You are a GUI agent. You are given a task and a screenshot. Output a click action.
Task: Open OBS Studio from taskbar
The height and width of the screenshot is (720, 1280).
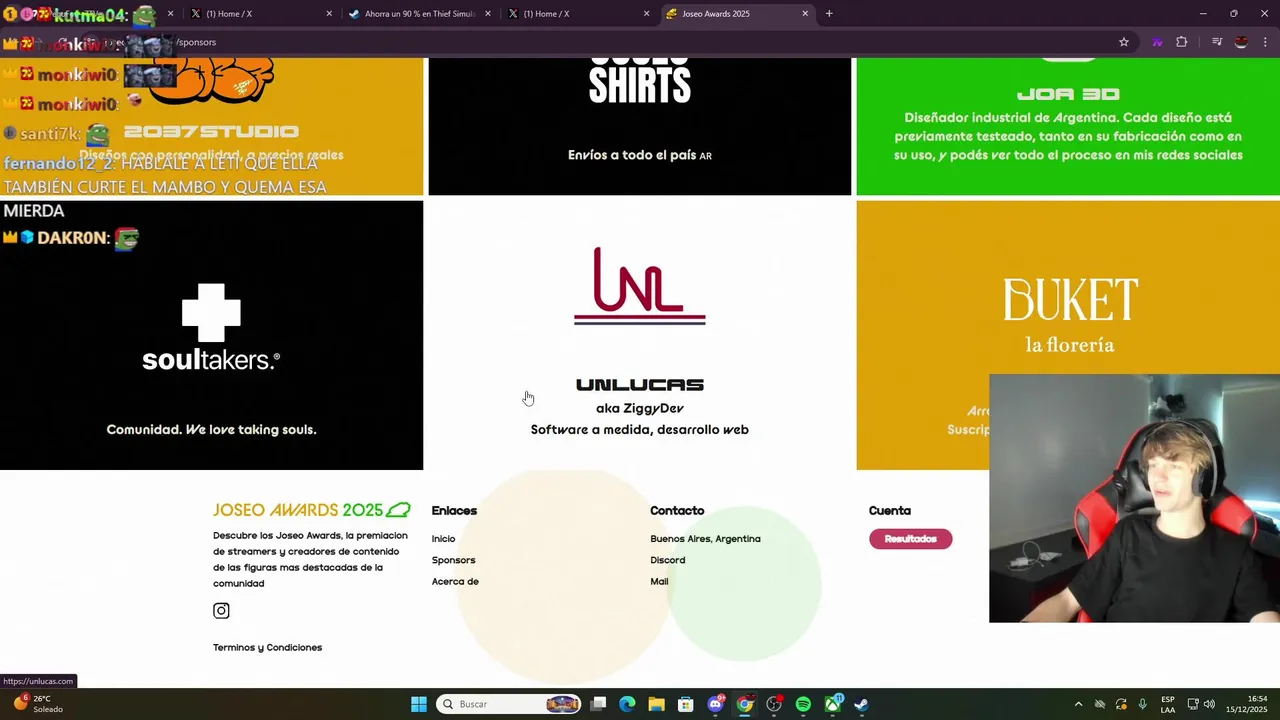coord(774,704)
